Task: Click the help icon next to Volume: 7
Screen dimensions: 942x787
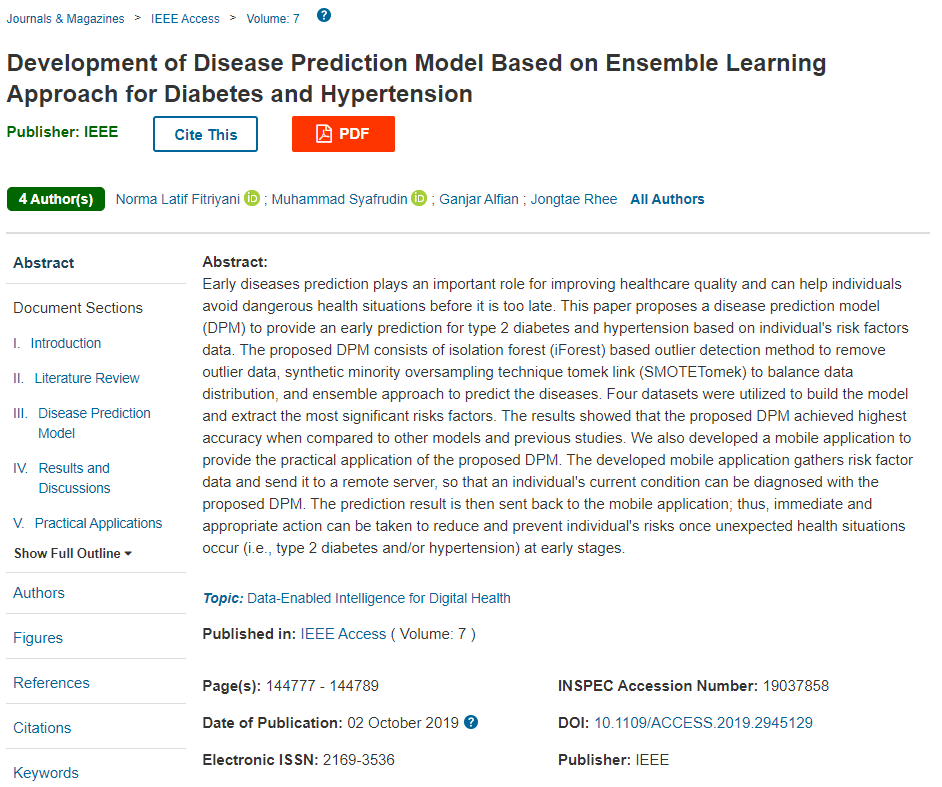Action: tap(323, 16)
